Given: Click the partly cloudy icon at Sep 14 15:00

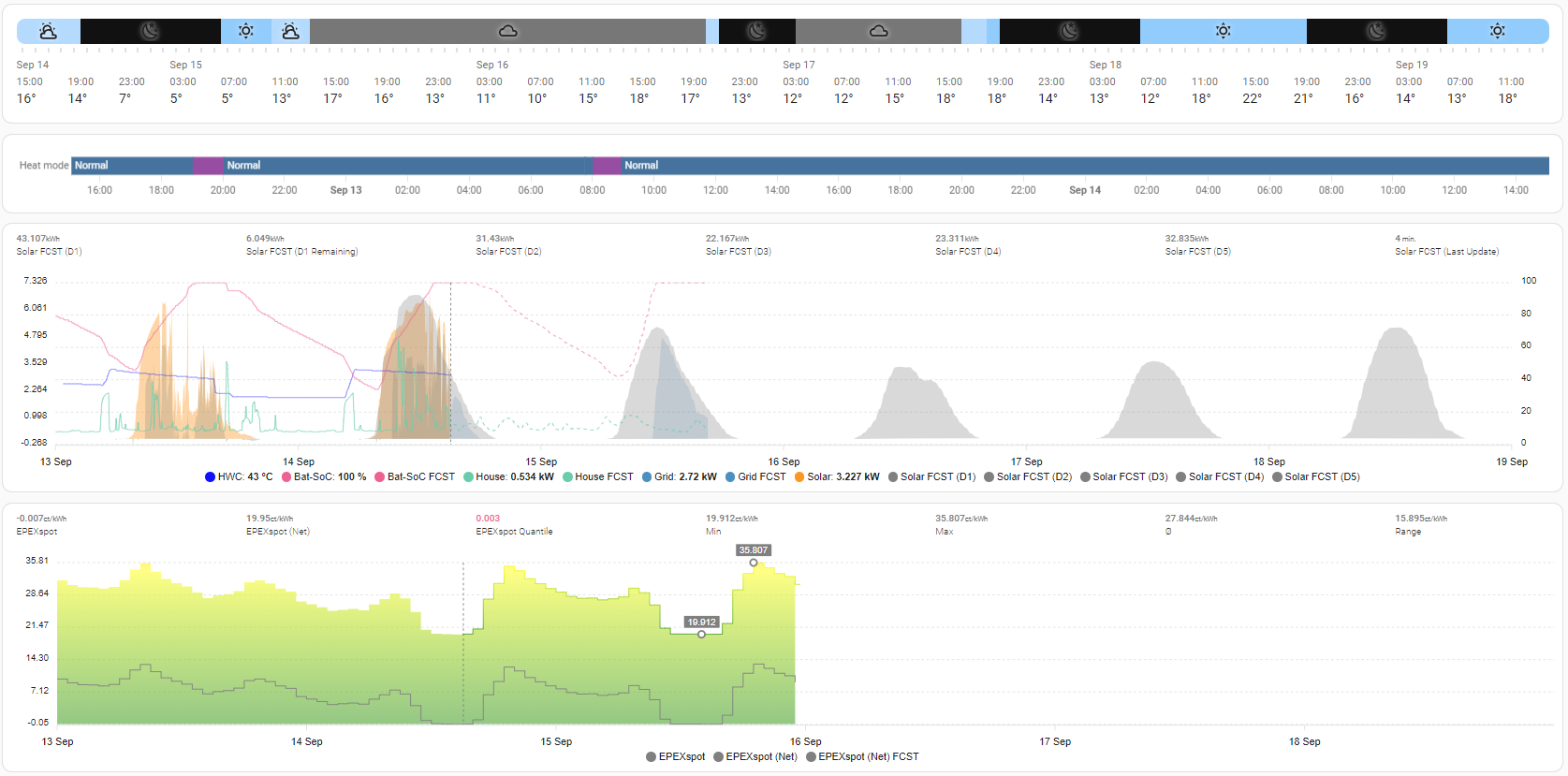Looking at the screenshot, I should coord(49,31).
